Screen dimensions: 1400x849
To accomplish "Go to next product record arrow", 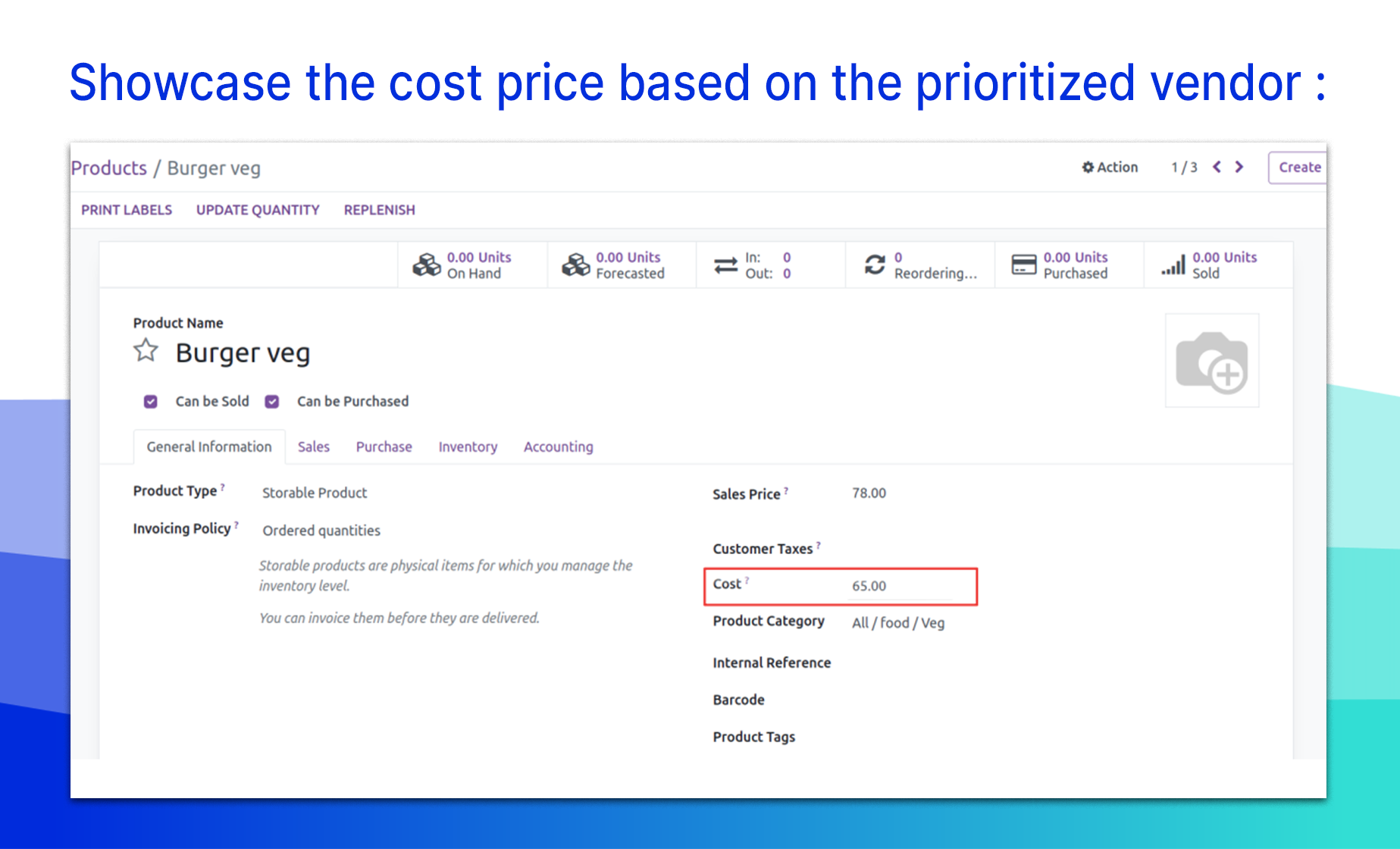I will pos(1239,167).
